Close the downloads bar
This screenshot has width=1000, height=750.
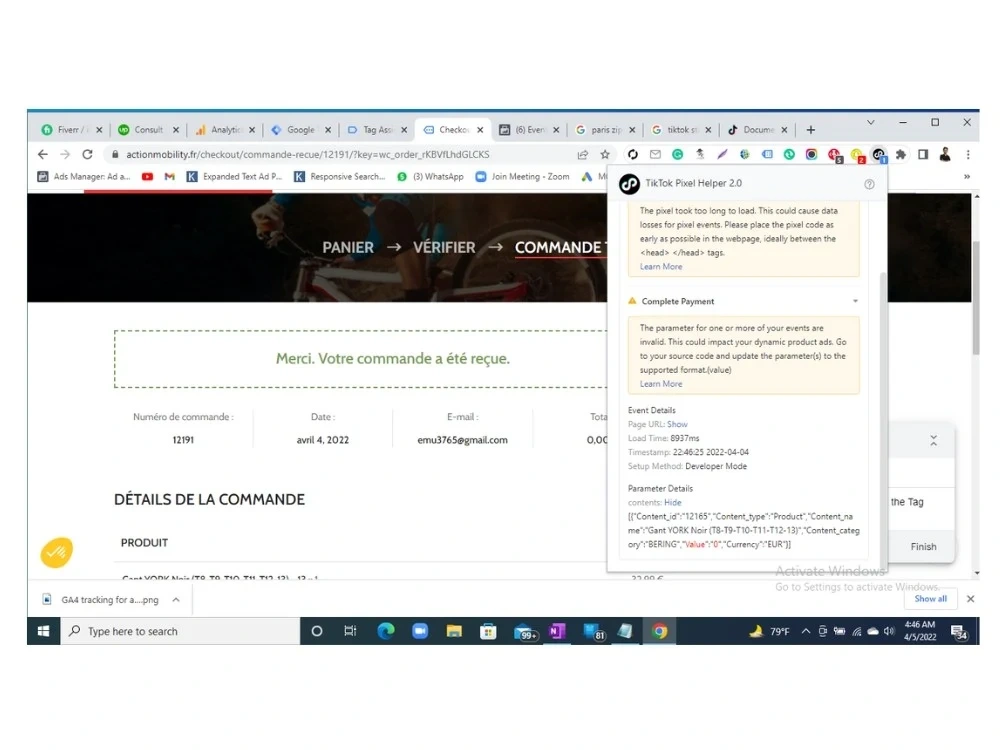tap(970, 599)
